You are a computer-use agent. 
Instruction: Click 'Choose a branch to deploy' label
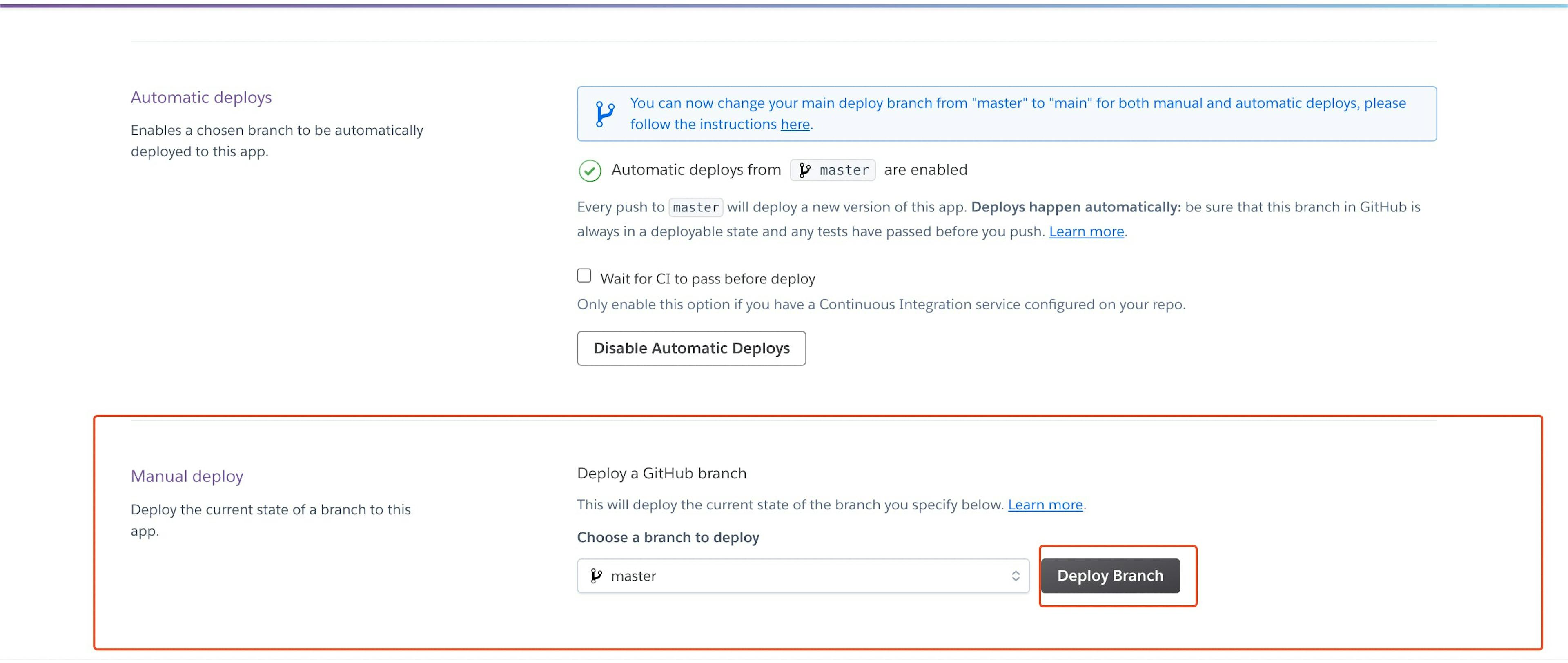point(668,537)
